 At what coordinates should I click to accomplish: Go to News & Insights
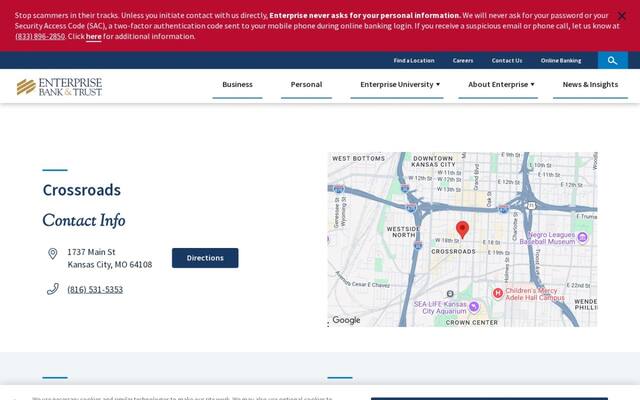point(590,84)
